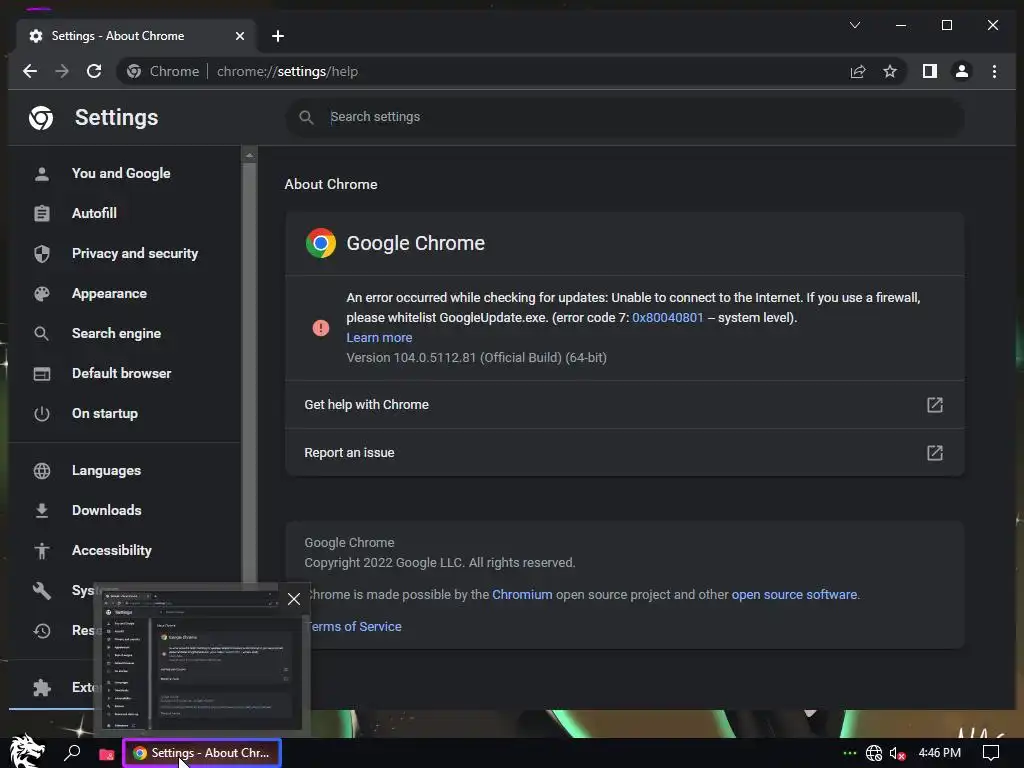Click the Downloads arrow icon
Image resolution: width=1024 pixels, height=768 pixels.
[42, 510]
